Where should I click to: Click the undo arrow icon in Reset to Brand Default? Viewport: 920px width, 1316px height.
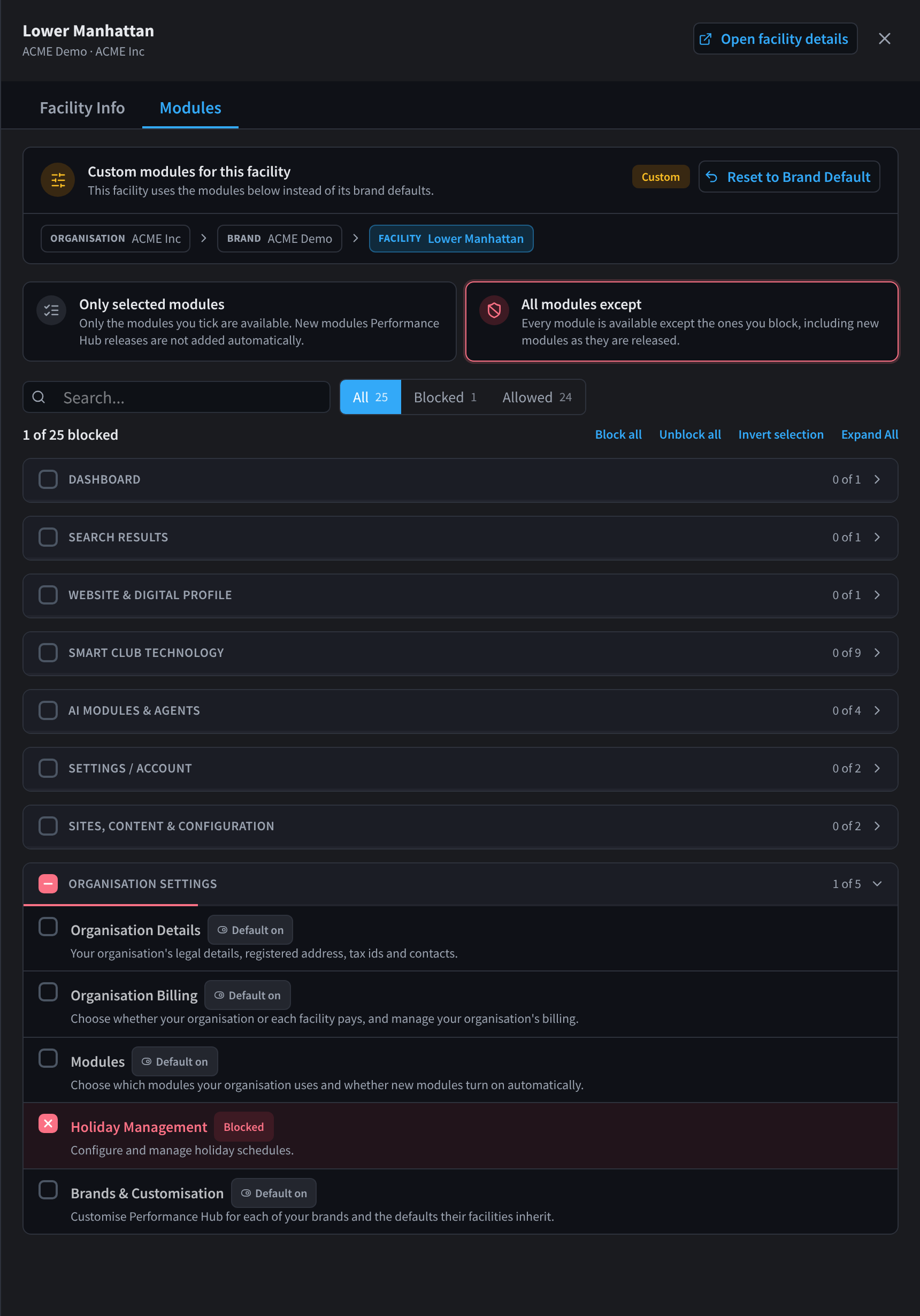coord(711,177)
